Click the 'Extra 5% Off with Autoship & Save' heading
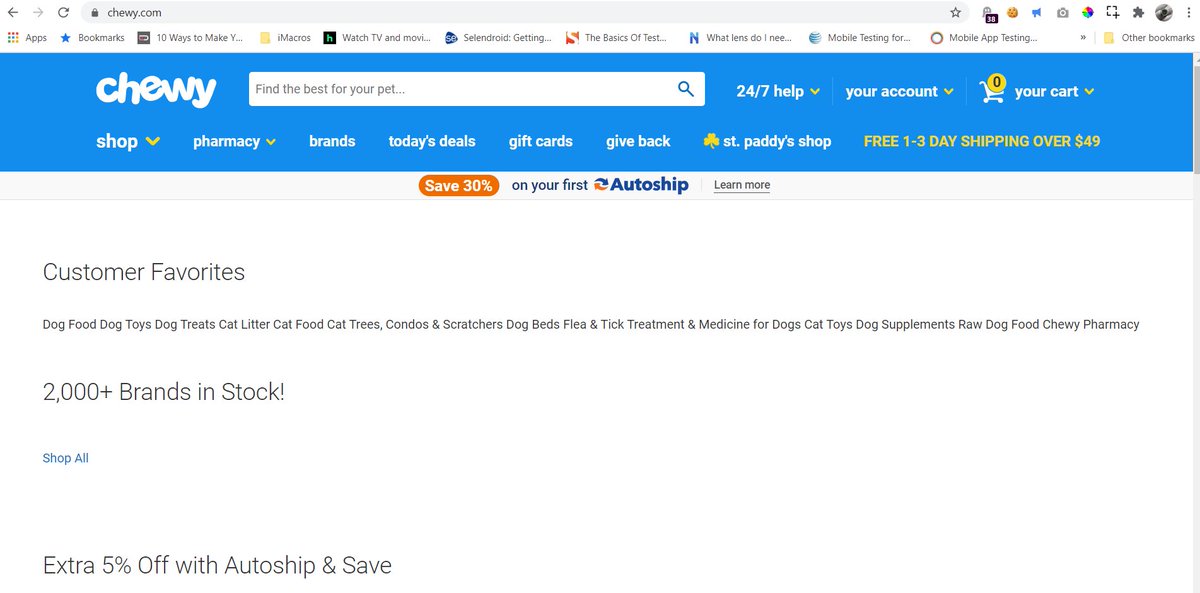Viewport: 1200px width, 593px height. tap(217, 565)
